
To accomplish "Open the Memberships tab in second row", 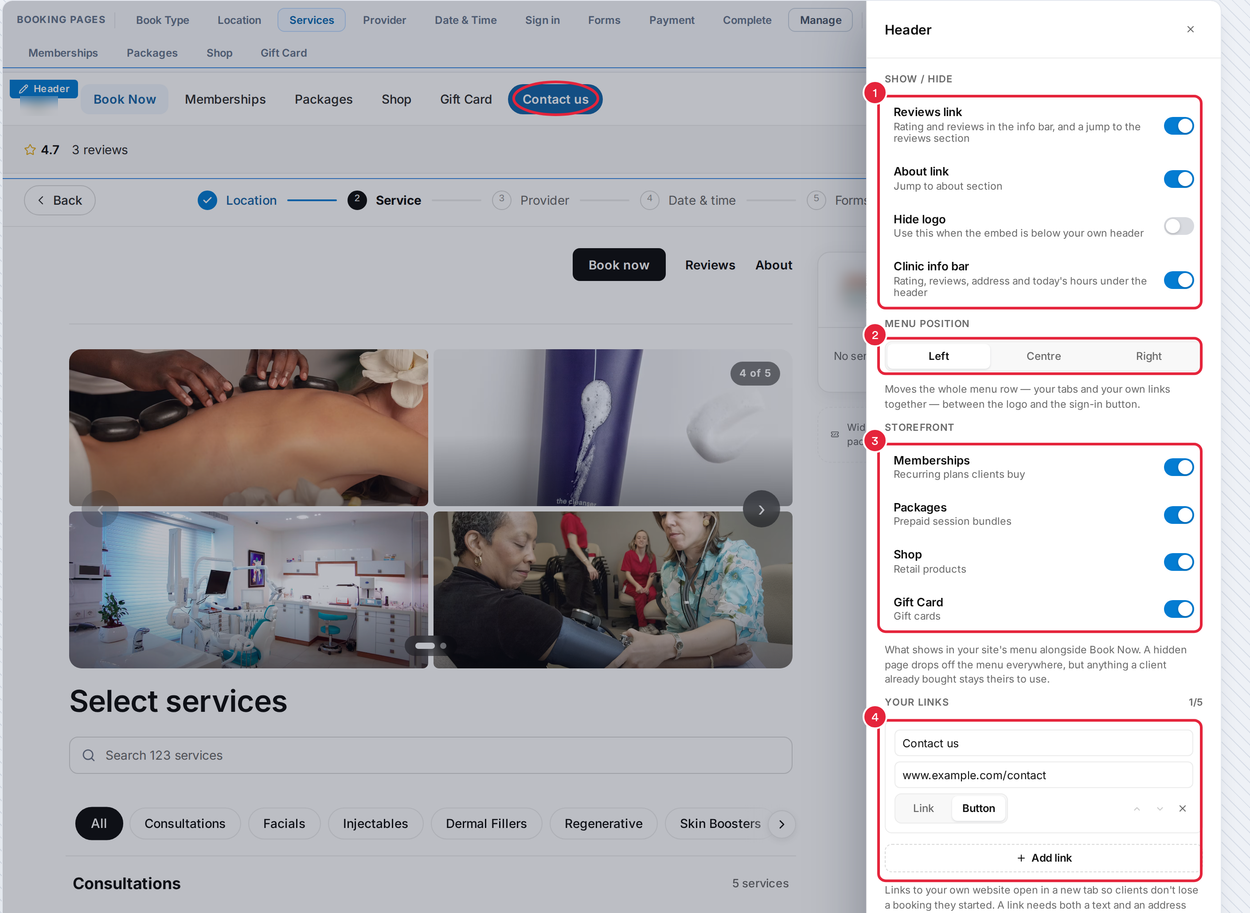I will click(x=63, y=53).
